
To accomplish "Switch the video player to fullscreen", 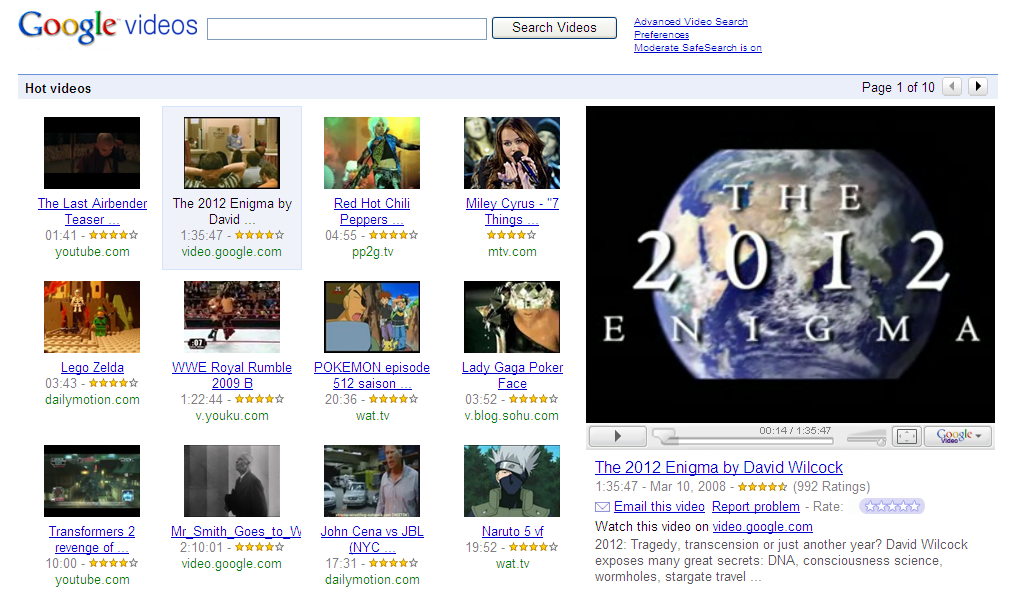I will 906,436.
